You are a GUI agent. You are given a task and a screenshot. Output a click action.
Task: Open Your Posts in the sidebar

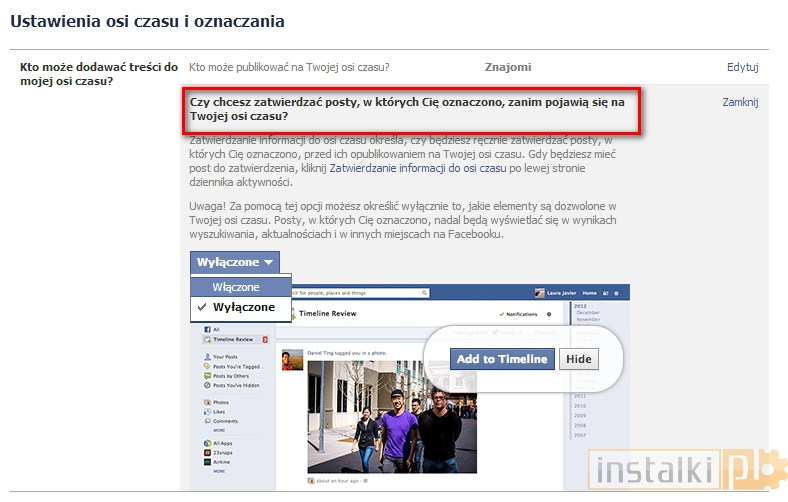click(x=221, y=357)
